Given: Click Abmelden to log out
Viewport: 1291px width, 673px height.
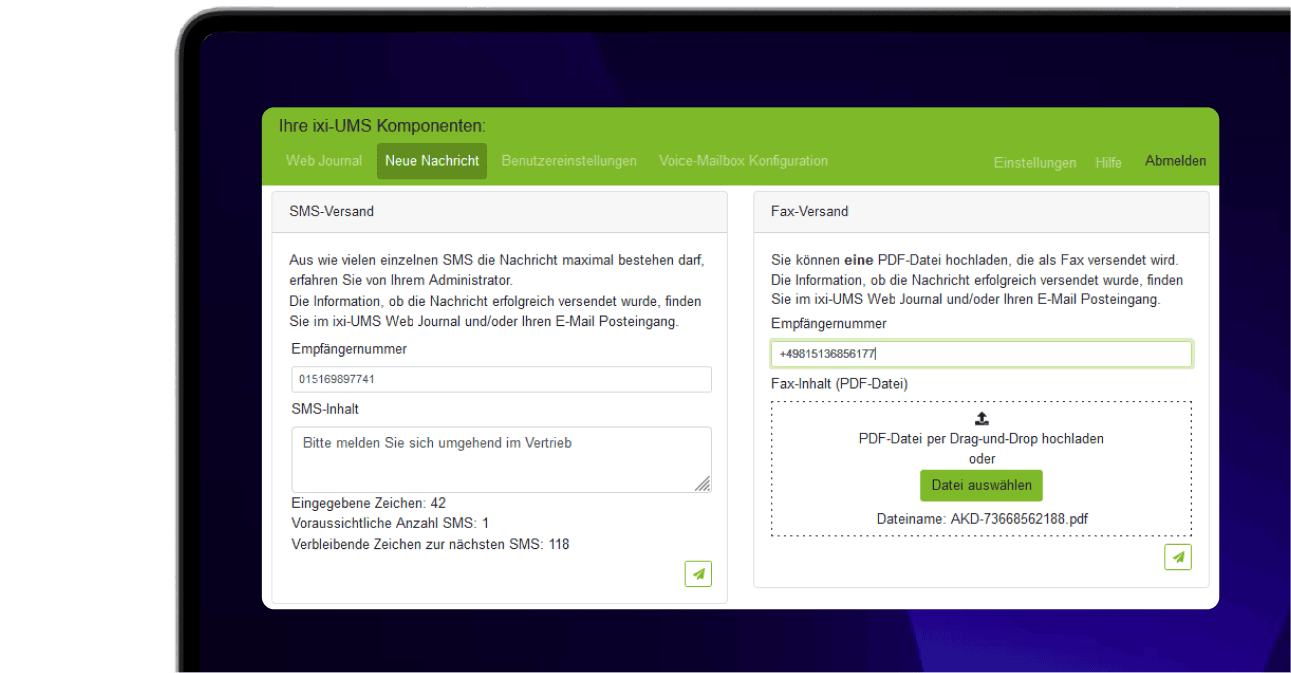Looking at the screenshot, I should 1175,161.
